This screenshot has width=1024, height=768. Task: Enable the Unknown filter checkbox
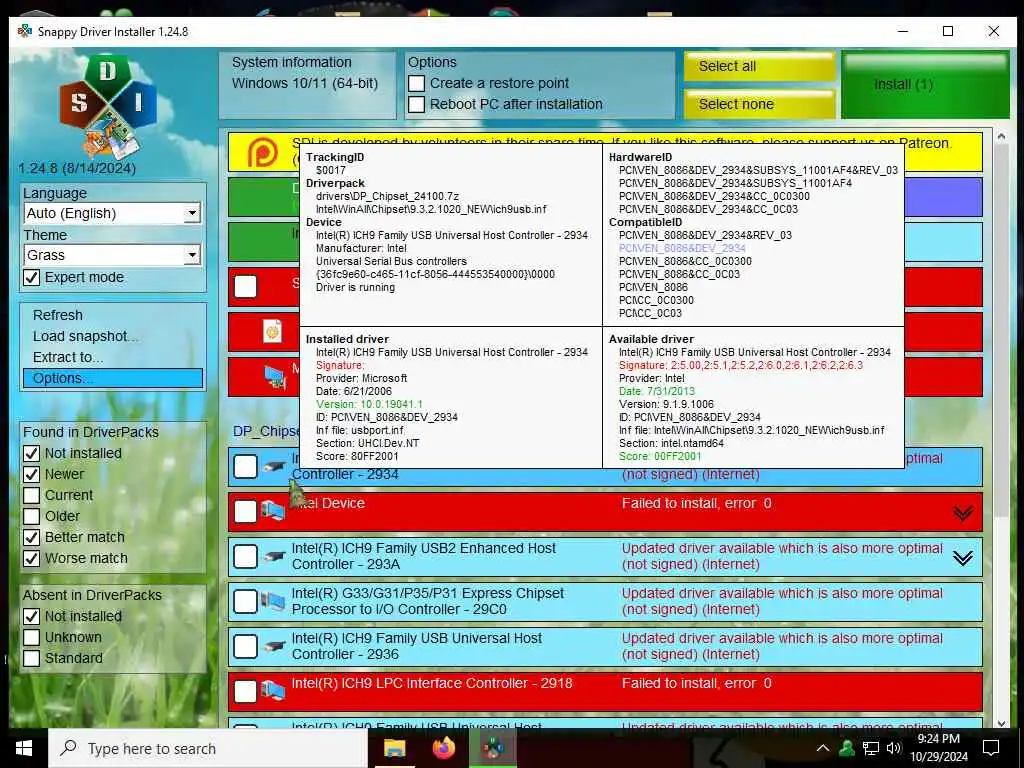coord(31,637)
